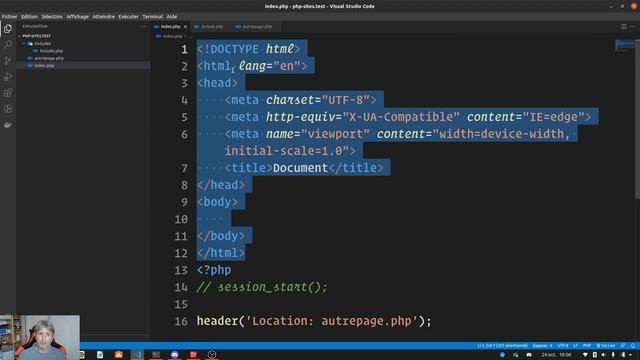Click the speaker volume tray icon
This screenshot has height=360, width=640.
[x=604, y=355]
